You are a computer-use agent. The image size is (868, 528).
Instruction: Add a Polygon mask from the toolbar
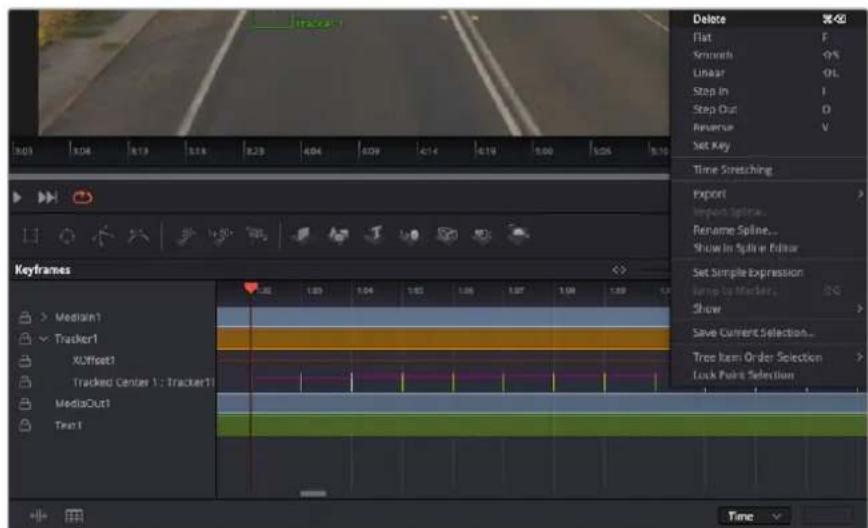pyautogui.click(x=103, y=236)
